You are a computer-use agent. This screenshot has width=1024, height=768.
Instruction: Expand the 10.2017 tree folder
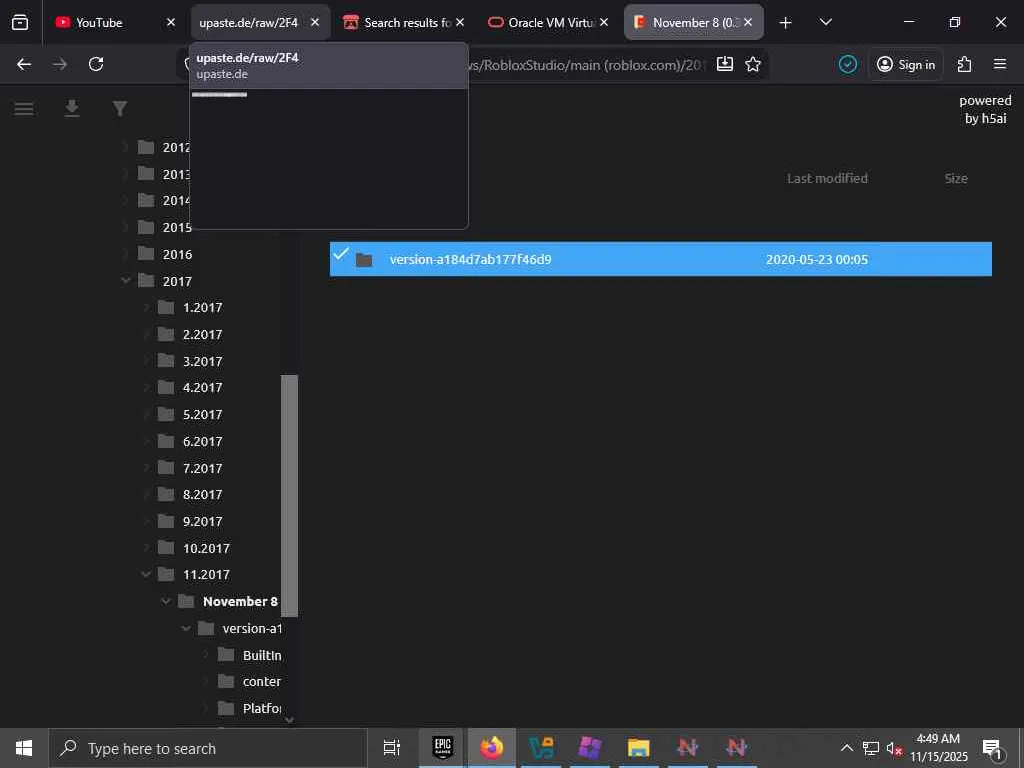pos(146,548)
